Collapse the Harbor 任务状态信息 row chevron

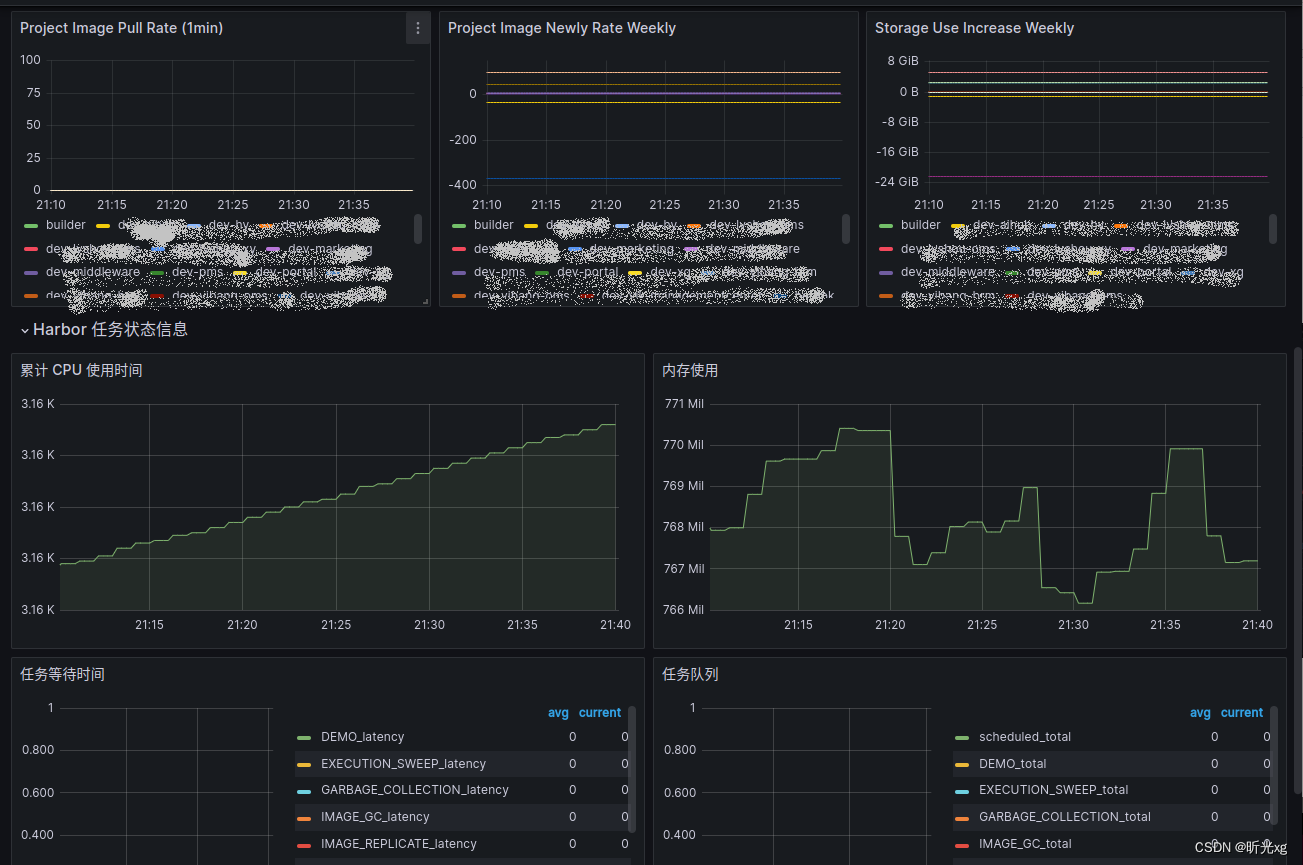25,330
